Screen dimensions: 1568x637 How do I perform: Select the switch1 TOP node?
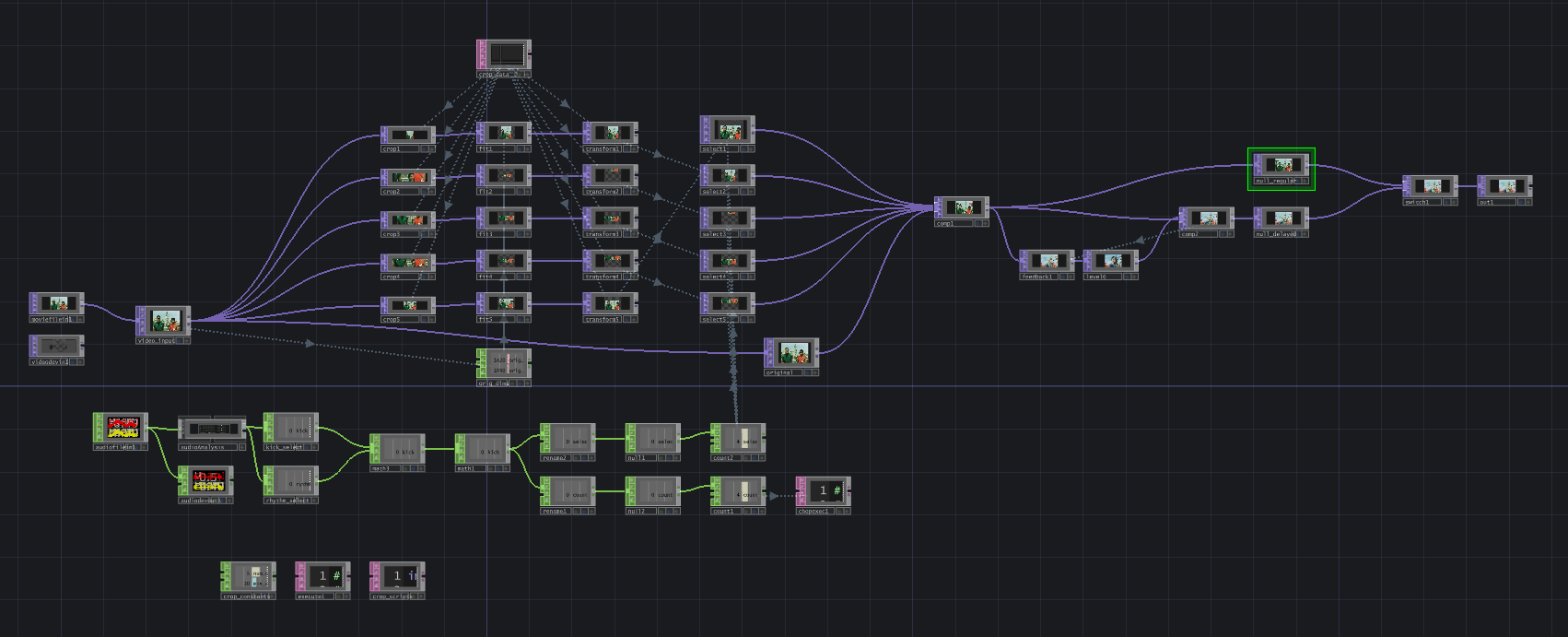pos(1431,186)
